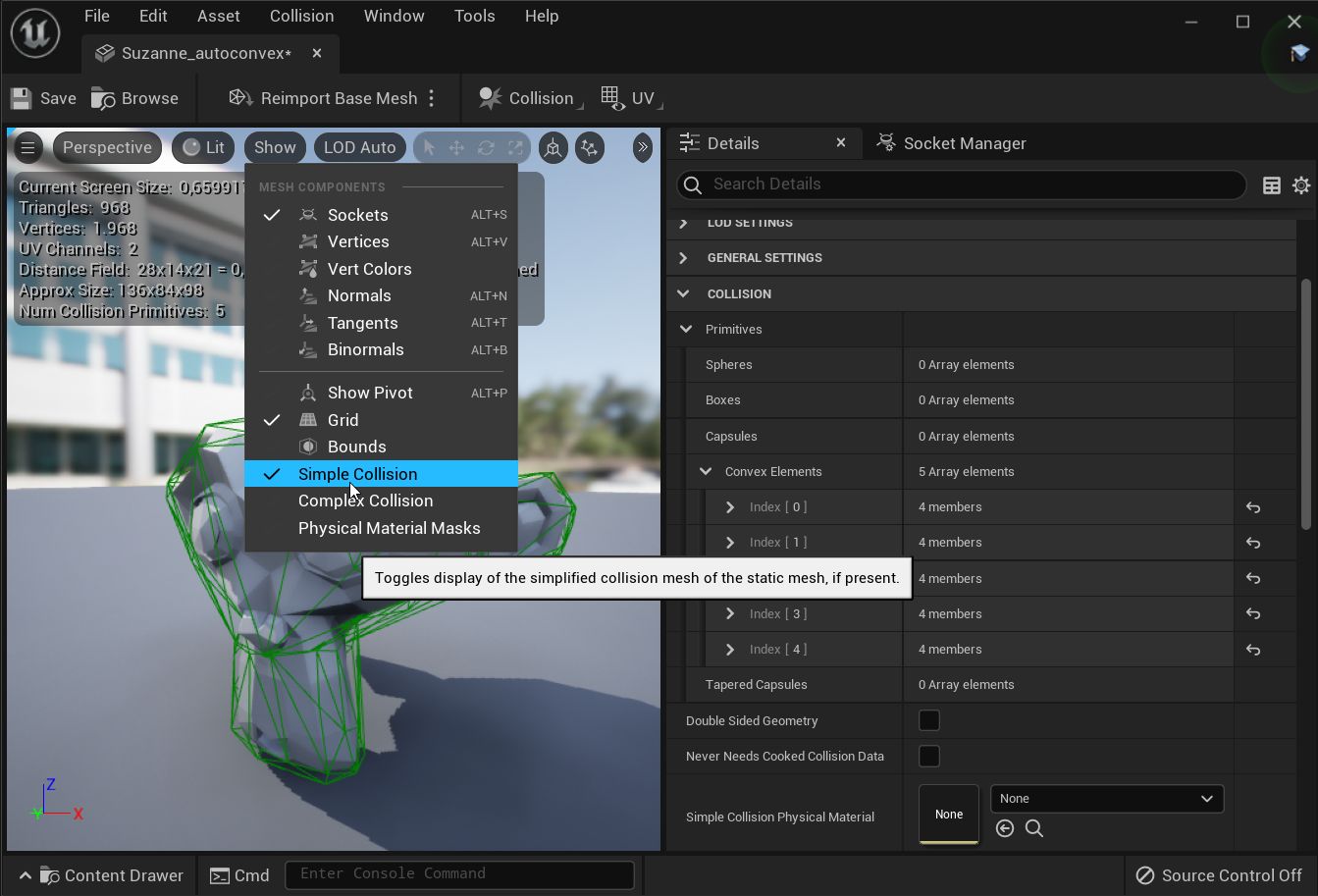Enable the Double Sided Geometry checkbox
This screenshot has width=1318, height=896.
click(x=928, y=720)
